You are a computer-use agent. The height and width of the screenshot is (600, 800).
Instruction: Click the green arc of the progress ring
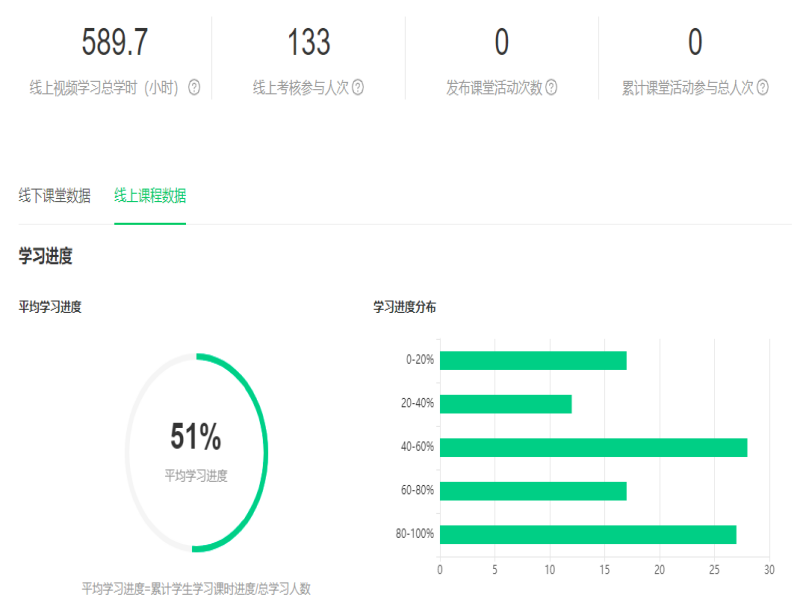(x=267, y=450)
